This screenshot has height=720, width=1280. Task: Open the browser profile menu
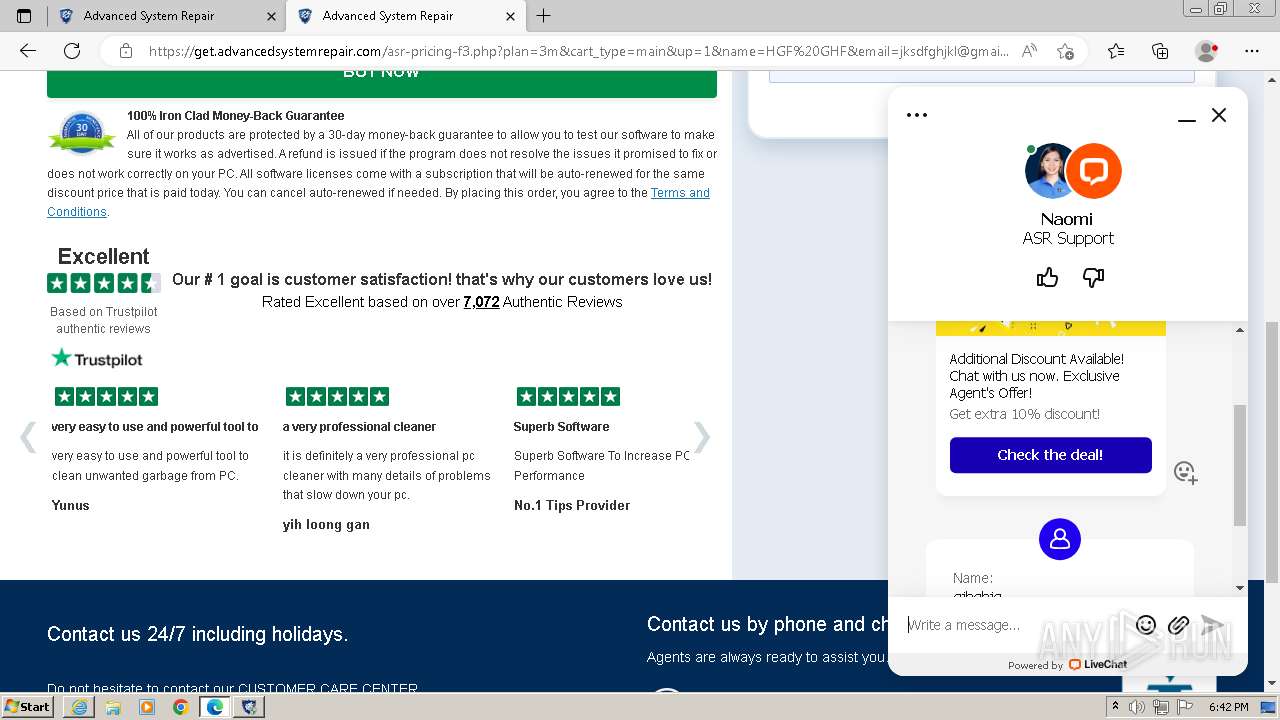point(1207,51)
